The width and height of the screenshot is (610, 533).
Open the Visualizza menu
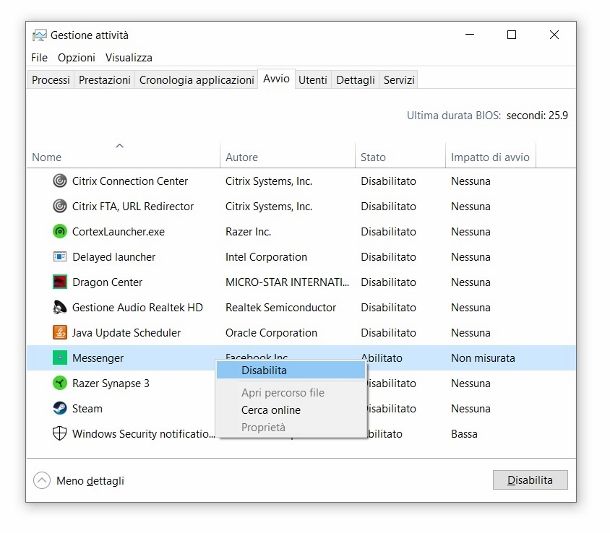(x=129, y=58)
